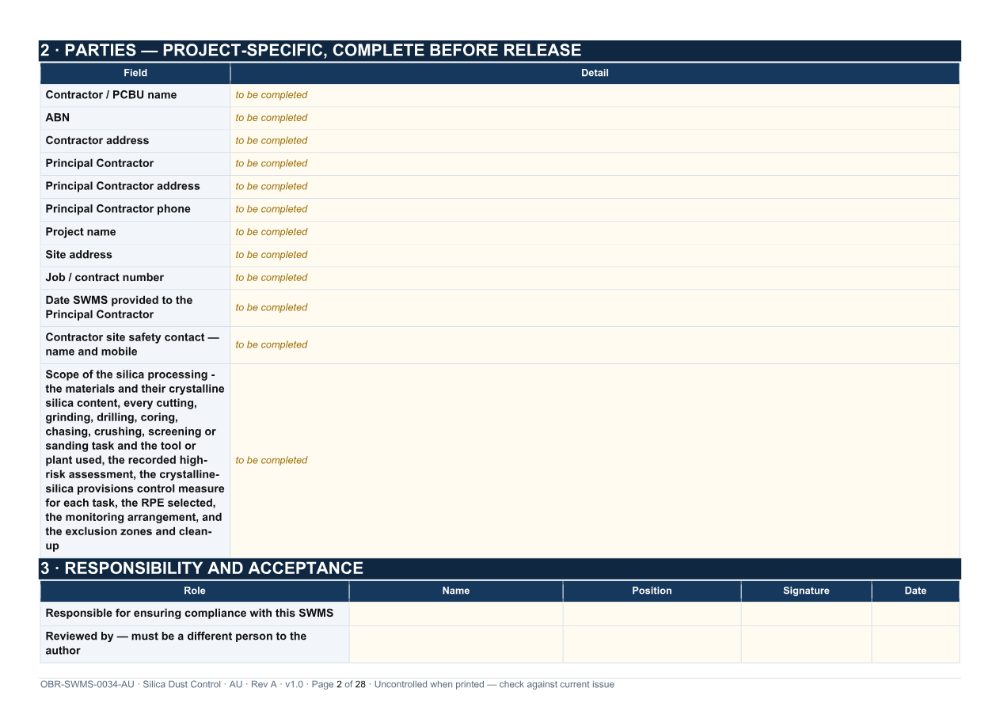The height and width of the screenshot is (707, 1000).
Task: Click the Name cell in the 'Responsible for ensuring compliance' row
Action: 456,614
